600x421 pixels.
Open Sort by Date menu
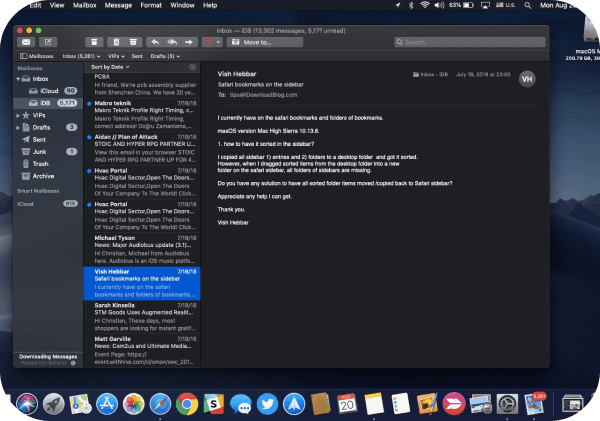110,67
